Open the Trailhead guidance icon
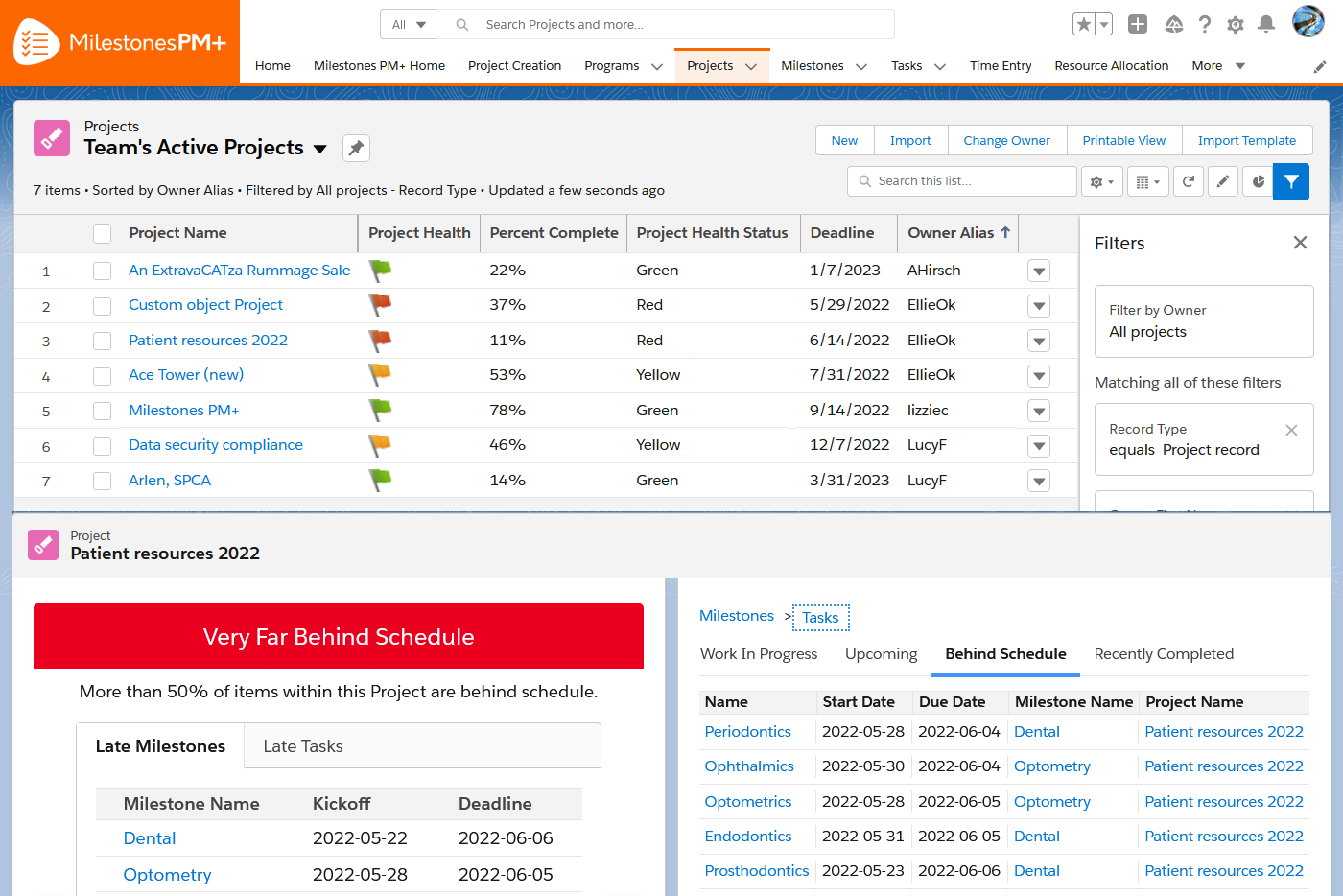Image resolution: width=1343 pixels, height=896 pixels. [x=1174, y=24]
